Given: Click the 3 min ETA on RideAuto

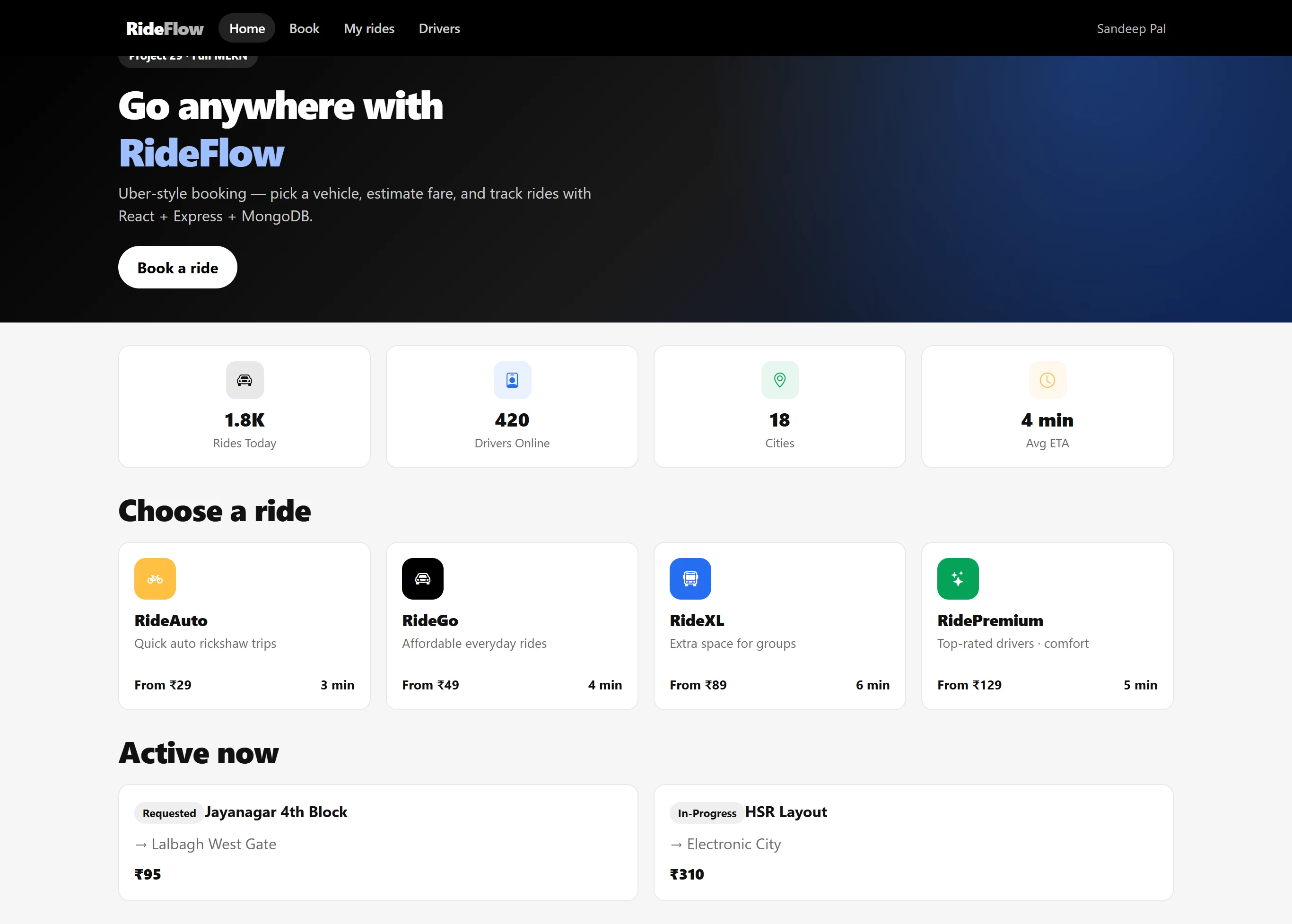Looking at the screenshot, I should (337, 685).
